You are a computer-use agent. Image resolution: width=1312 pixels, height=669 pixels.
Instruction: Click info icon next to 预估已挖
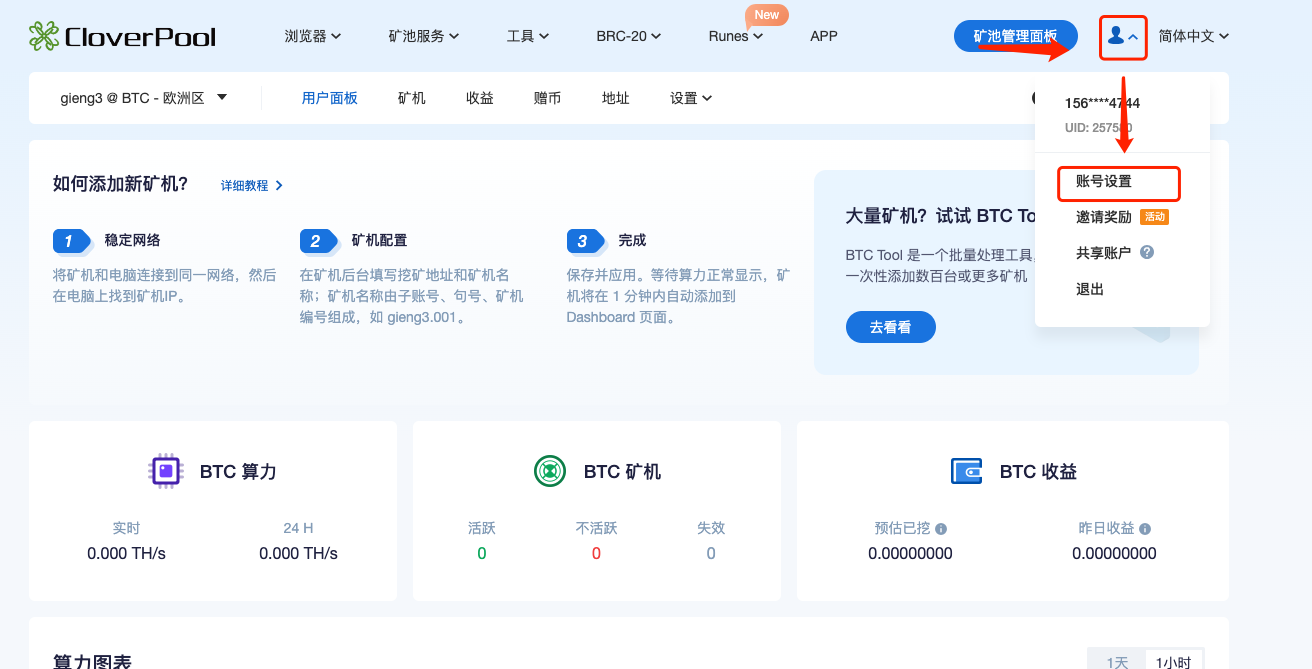pos(941,529)
